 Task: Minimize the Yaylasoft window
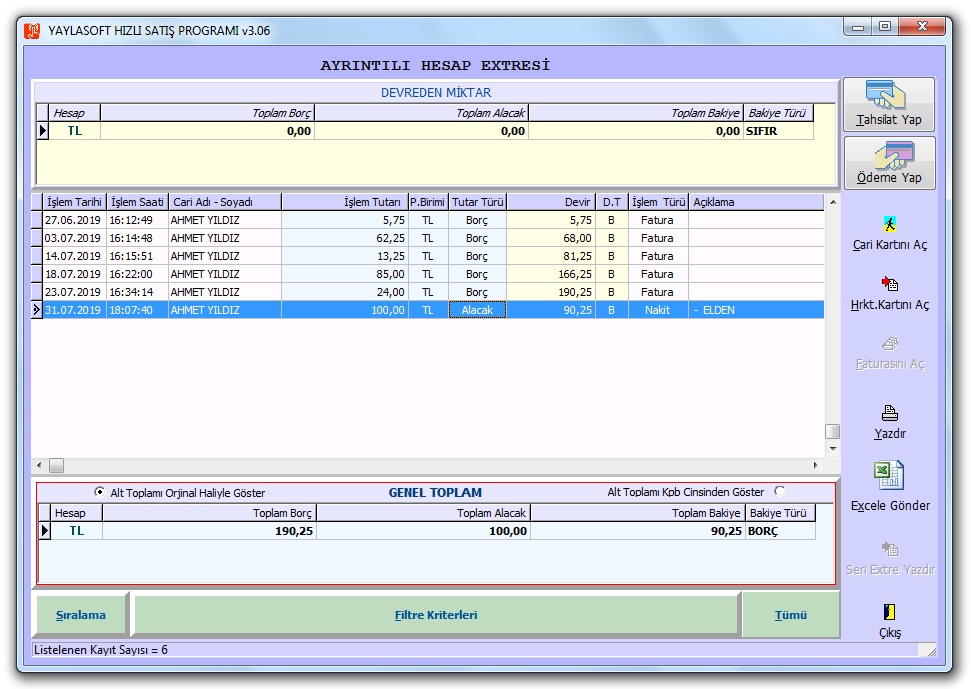pos(858,27)
